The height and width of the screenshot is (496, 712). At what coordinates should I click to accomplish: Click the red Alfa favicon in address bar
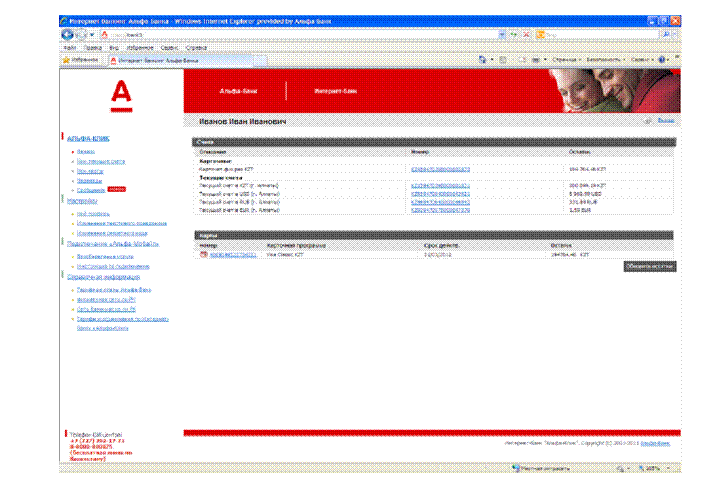(104, 35)
